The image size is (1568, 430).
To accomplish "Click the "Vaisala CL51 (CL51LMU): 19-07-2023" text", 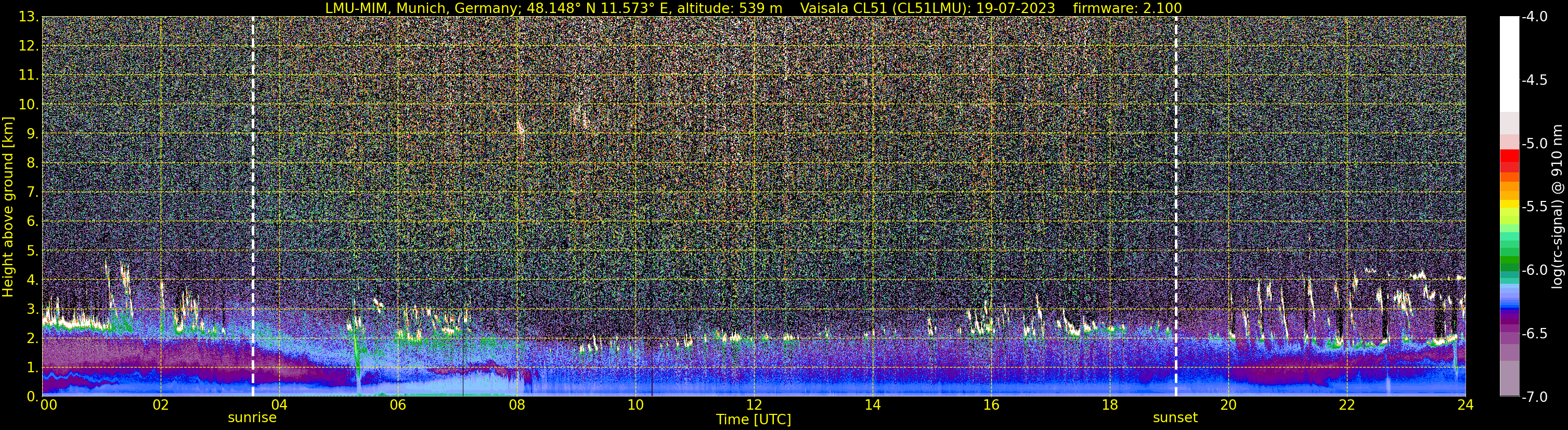I will [x=928, y=8].
